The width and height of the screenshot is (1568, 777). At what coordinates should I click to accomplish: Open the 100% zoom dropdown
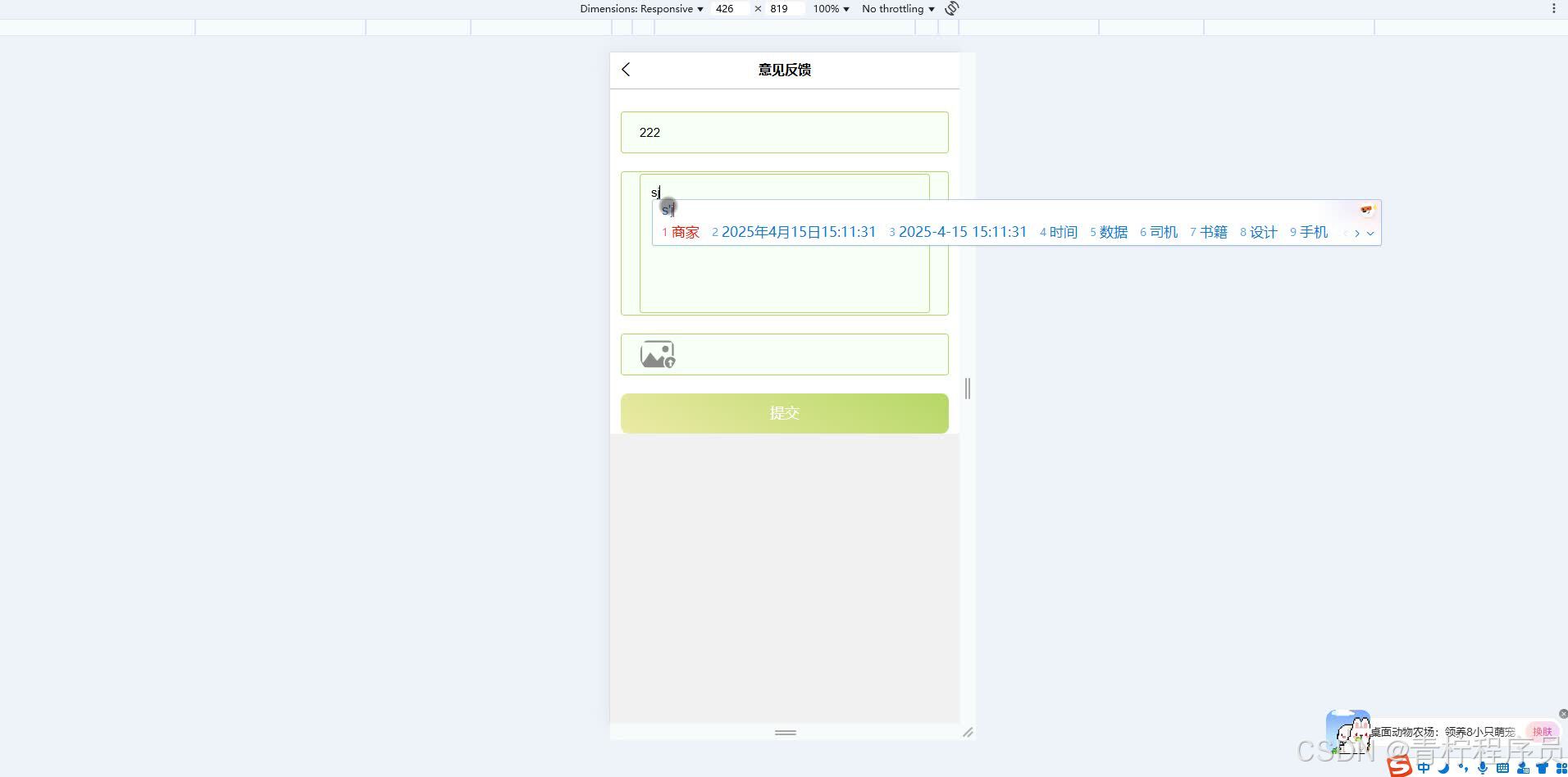tap(830, 8)
